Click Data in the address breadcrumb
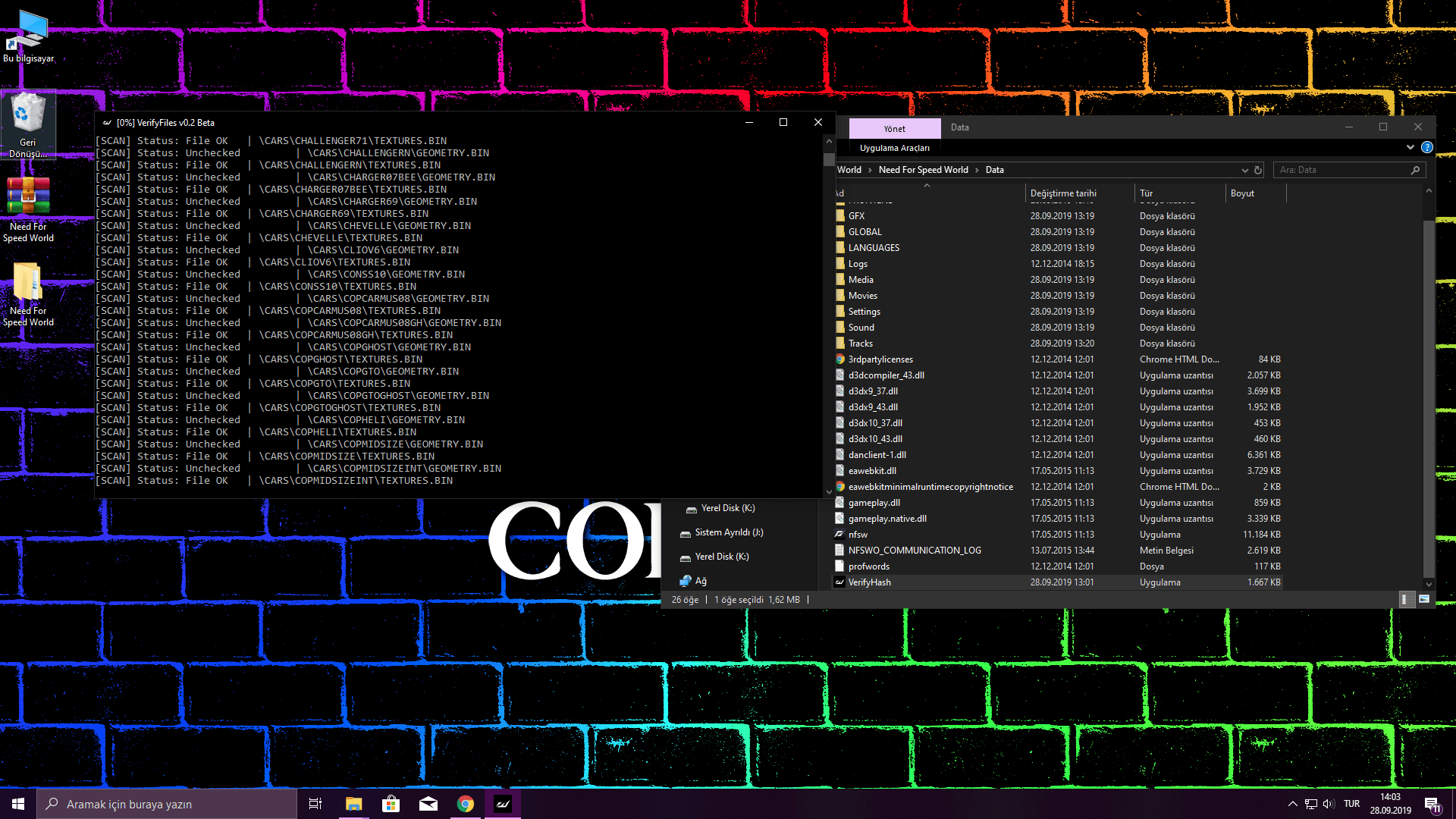Screen dimensions: 1456x819 994,170
